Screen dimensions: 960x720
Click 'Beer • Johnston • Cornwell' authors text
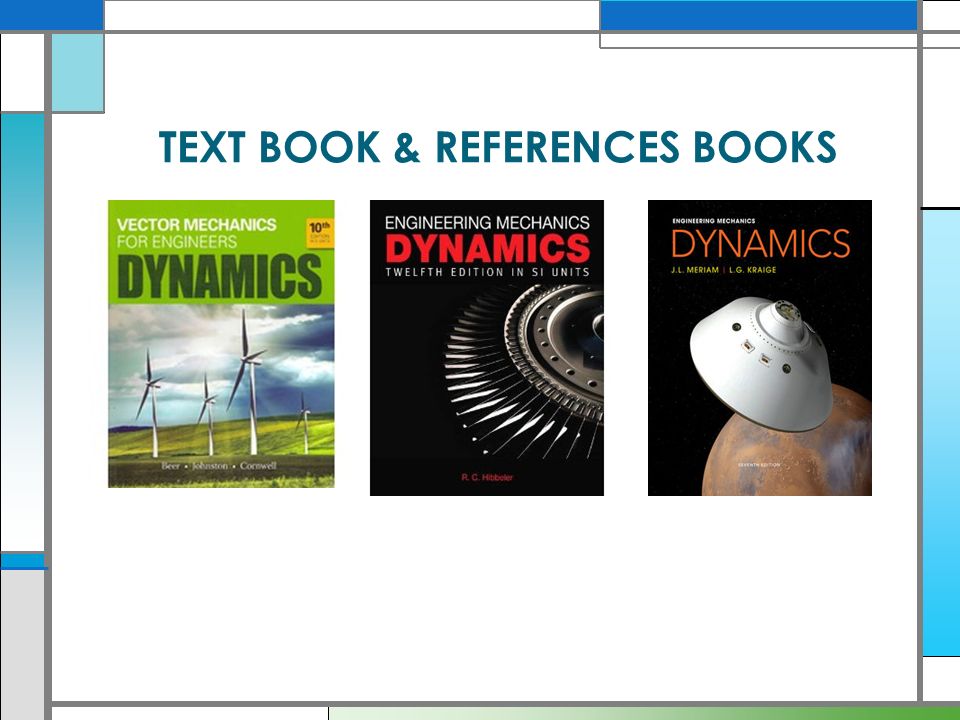tap(219, 466)
